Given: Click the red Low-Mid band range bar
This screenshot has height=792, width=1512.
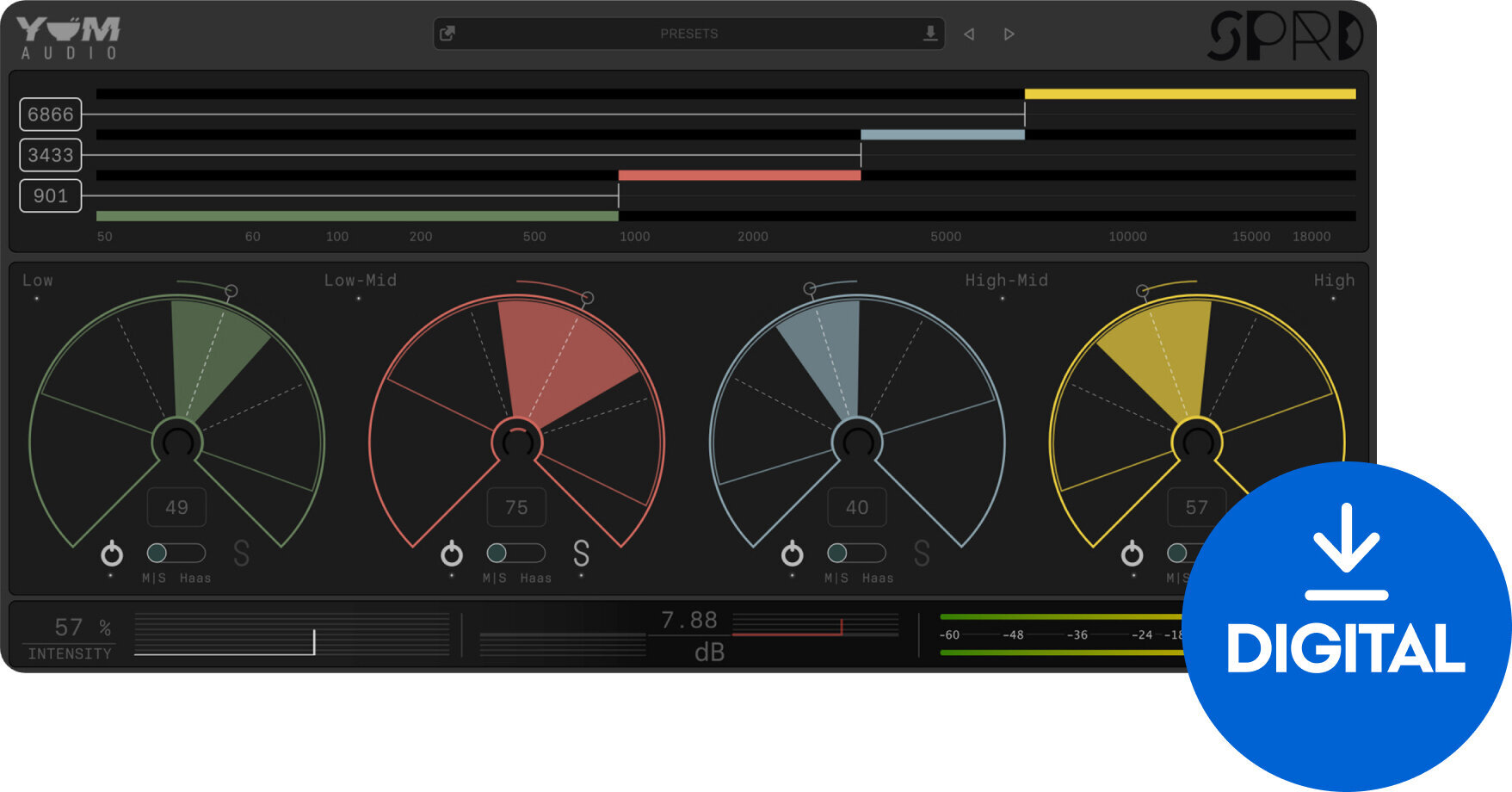Looking at the screenshot, I should 738,174.
